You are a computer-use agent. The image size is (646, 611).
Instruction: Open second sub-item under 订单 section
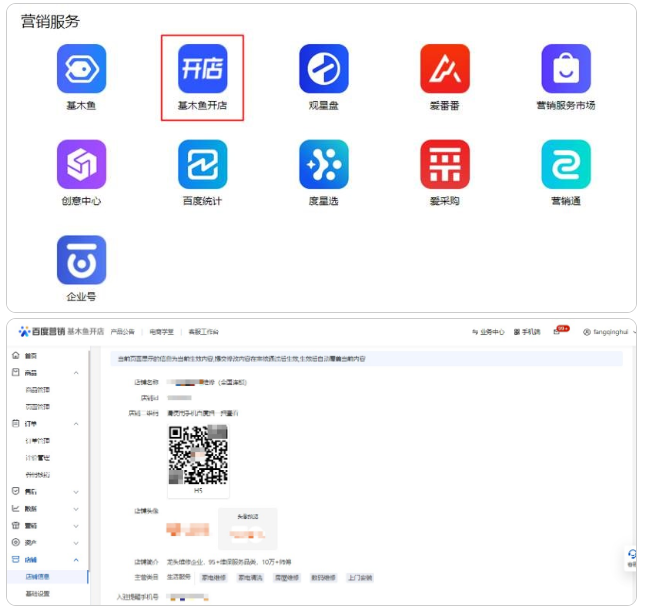[37, 458]
